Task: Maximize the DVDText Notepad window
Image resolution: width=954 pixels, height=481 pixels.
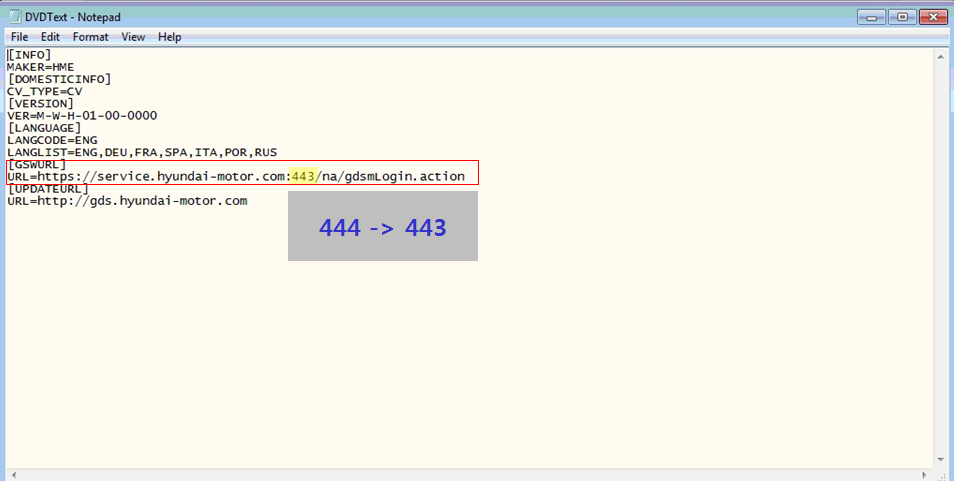Action: [902, 17]
